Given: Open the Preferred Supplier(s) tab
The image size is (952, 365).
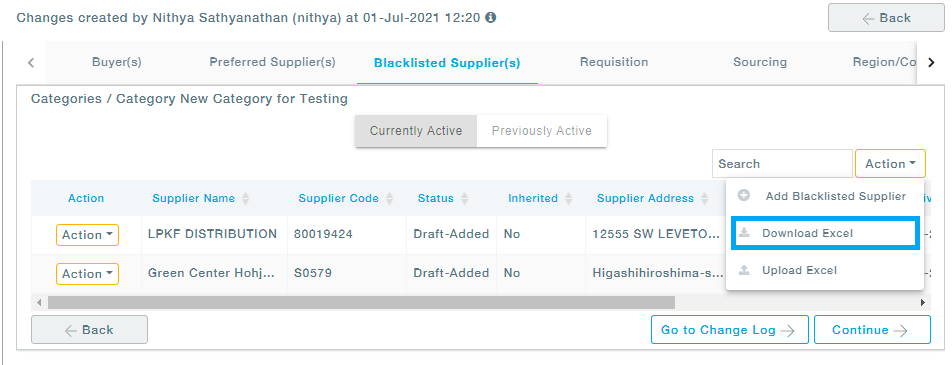Looking at the screenshot, I should 272,62.
